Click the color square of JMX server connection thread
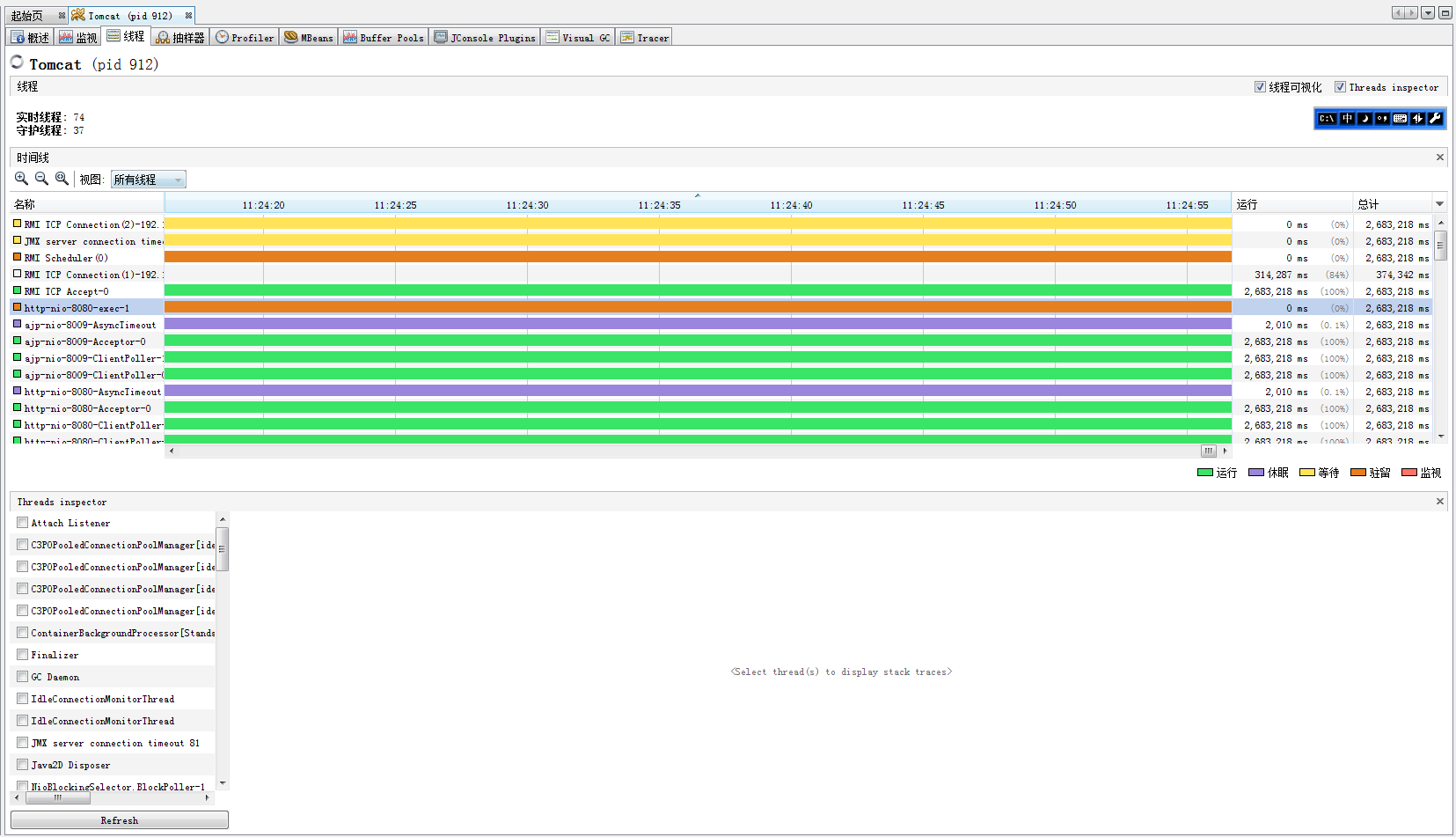This screenshot has height=837, width=1456. click(18, 240)
